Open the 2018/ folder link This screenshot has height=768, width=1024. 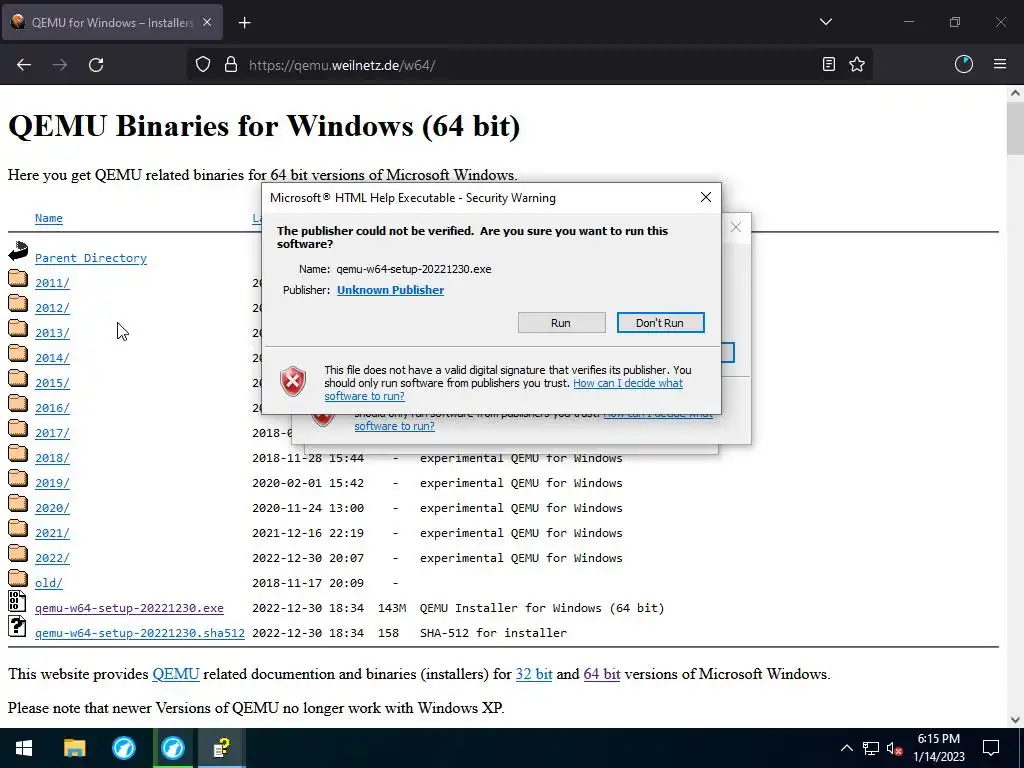(52, 458)
